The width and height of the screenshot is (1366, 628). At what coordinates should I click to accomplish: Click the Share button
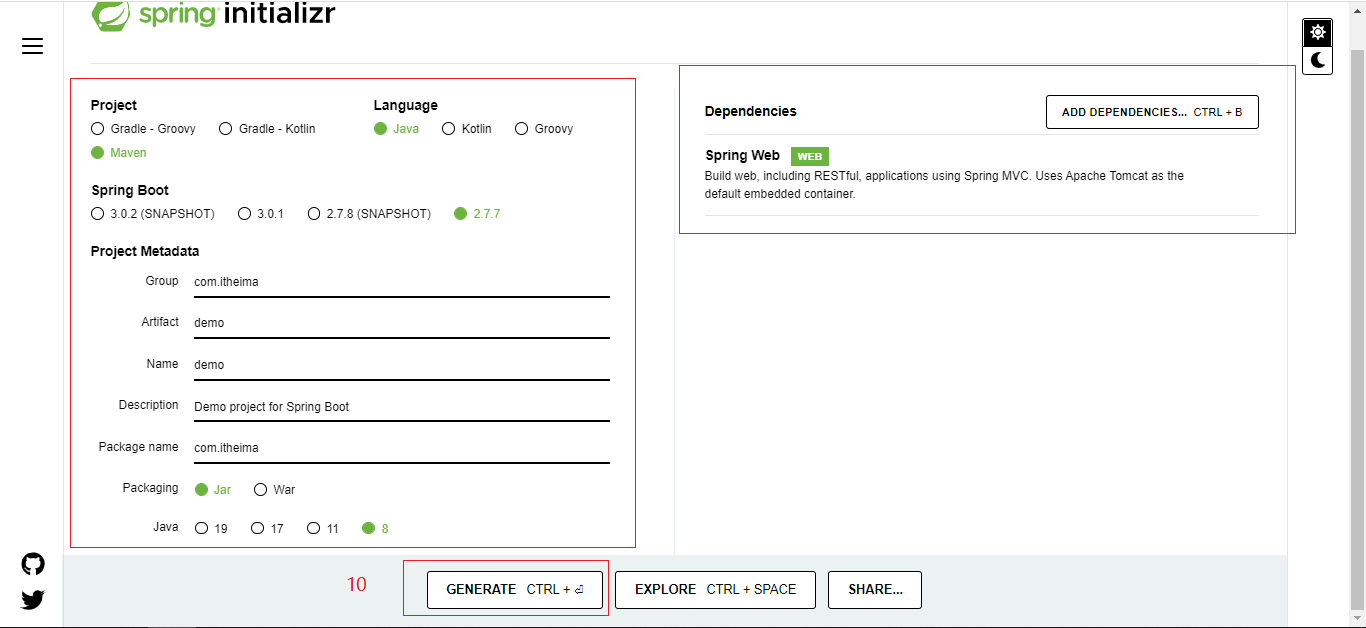(x=874, y=590)
